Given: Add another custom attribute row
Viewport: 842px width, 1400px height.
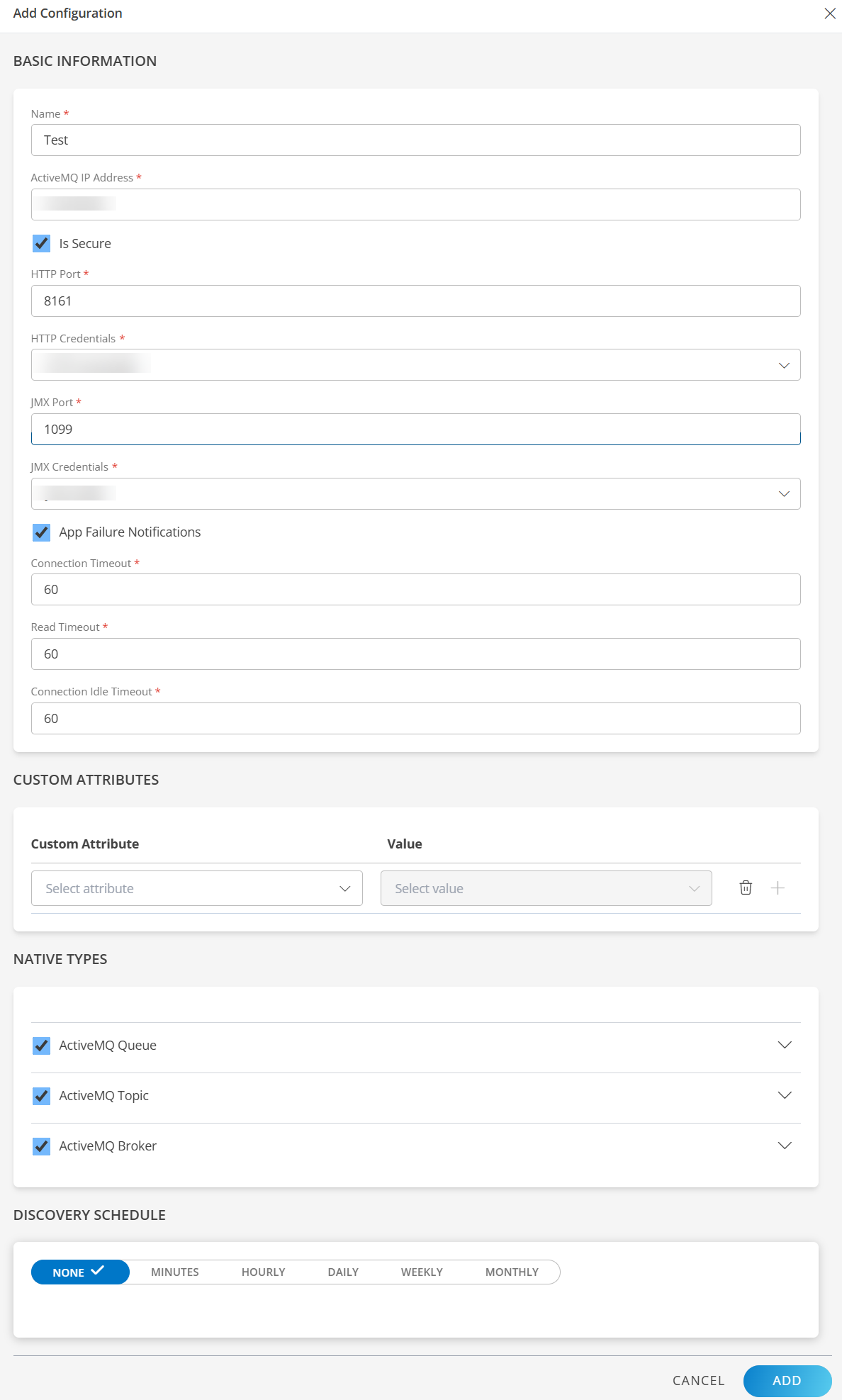Looking at the screenshot, I should click(x=778, y=888).
